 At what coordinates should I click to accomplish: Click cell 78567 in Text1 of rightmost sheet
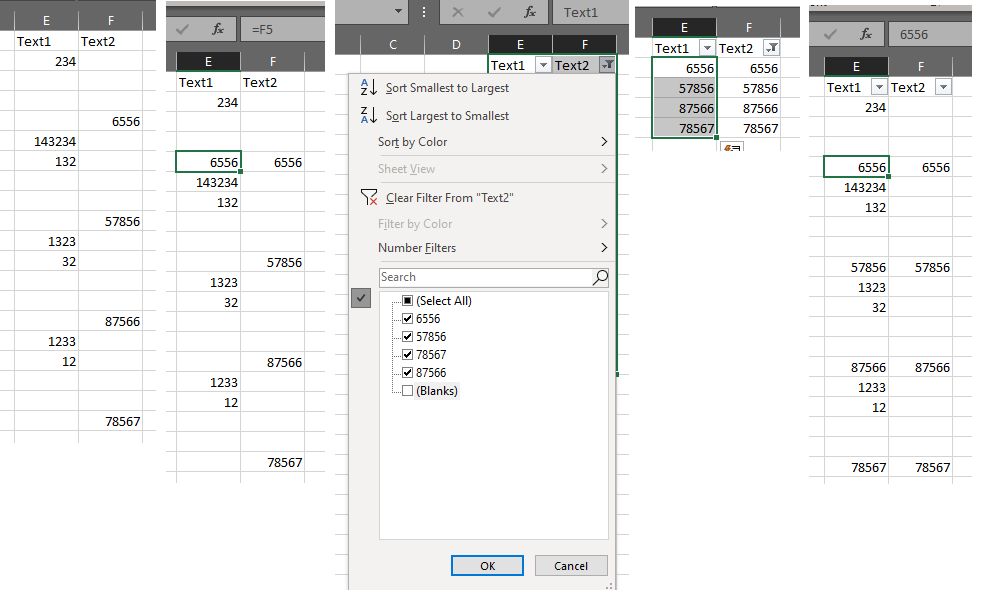pyautogui.click(x=856, y=467)
